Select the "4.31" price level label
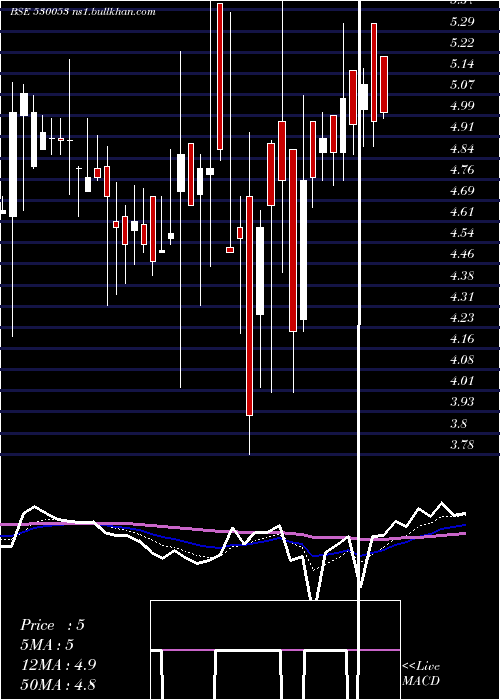This screenshot has width=500, height=700. tap(462, 296)
